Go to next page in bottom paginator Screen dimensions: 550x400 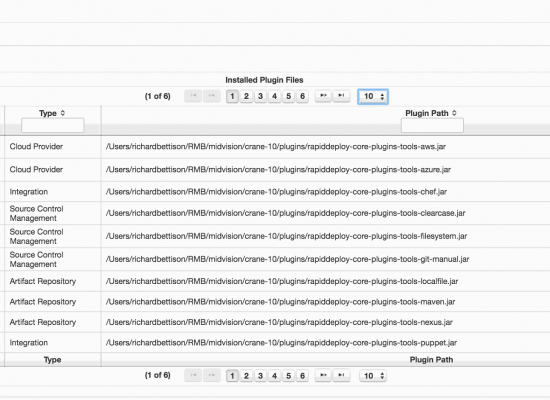click(x=323, y=375)
